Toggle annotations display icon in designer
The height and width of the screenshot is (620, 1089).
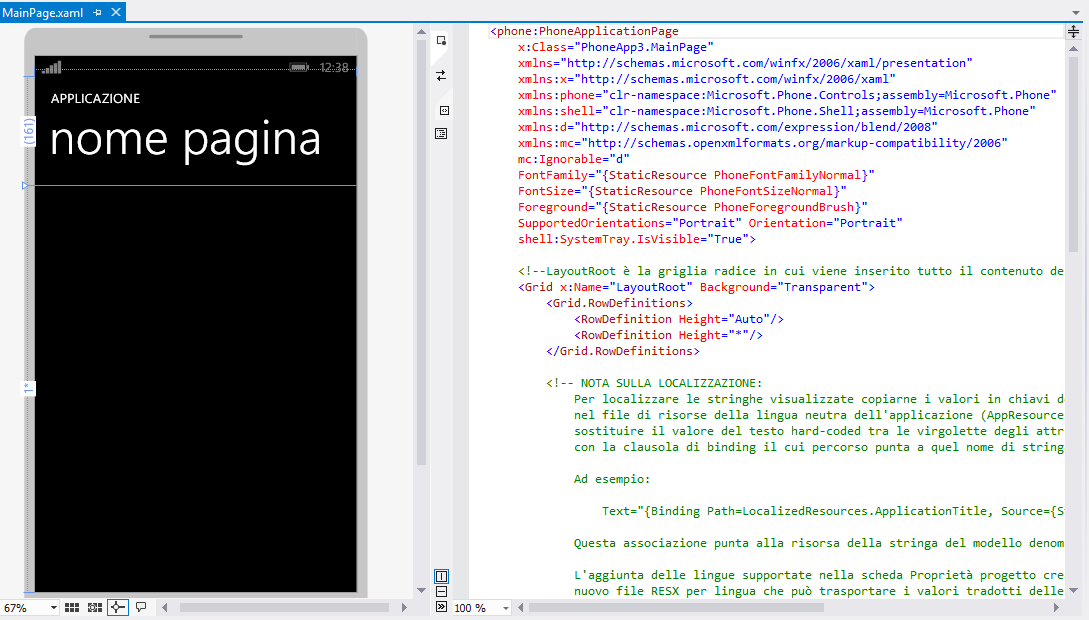pos(141,608)
